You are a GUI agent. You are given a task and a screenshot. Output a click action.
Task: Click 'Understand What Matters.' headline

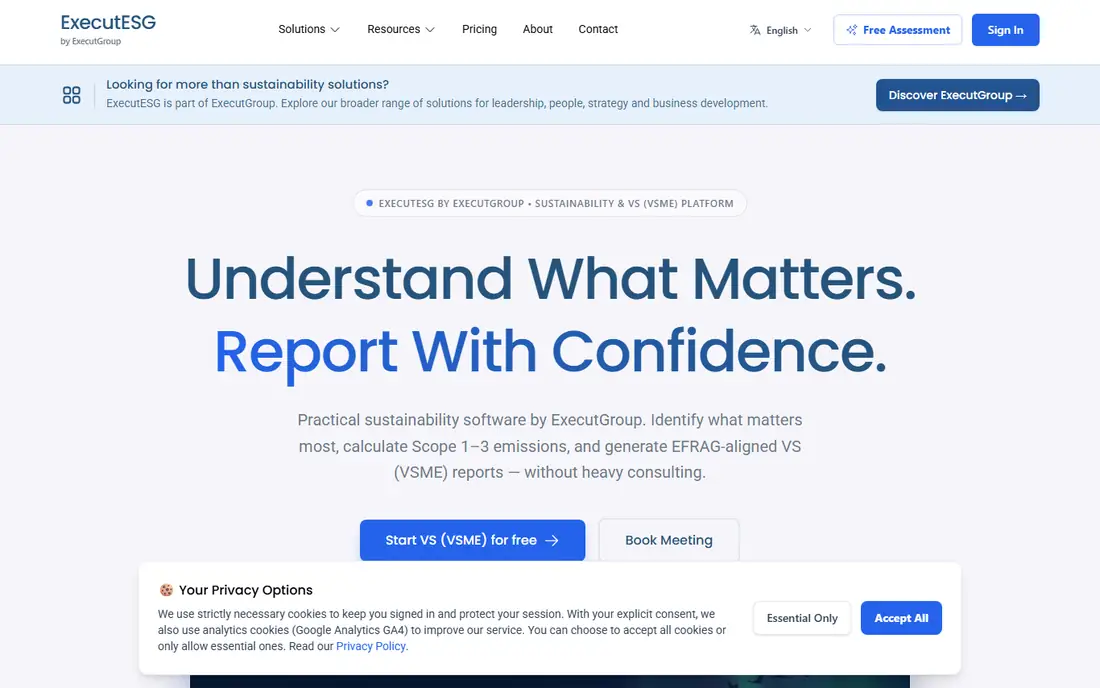coord(550,278)
